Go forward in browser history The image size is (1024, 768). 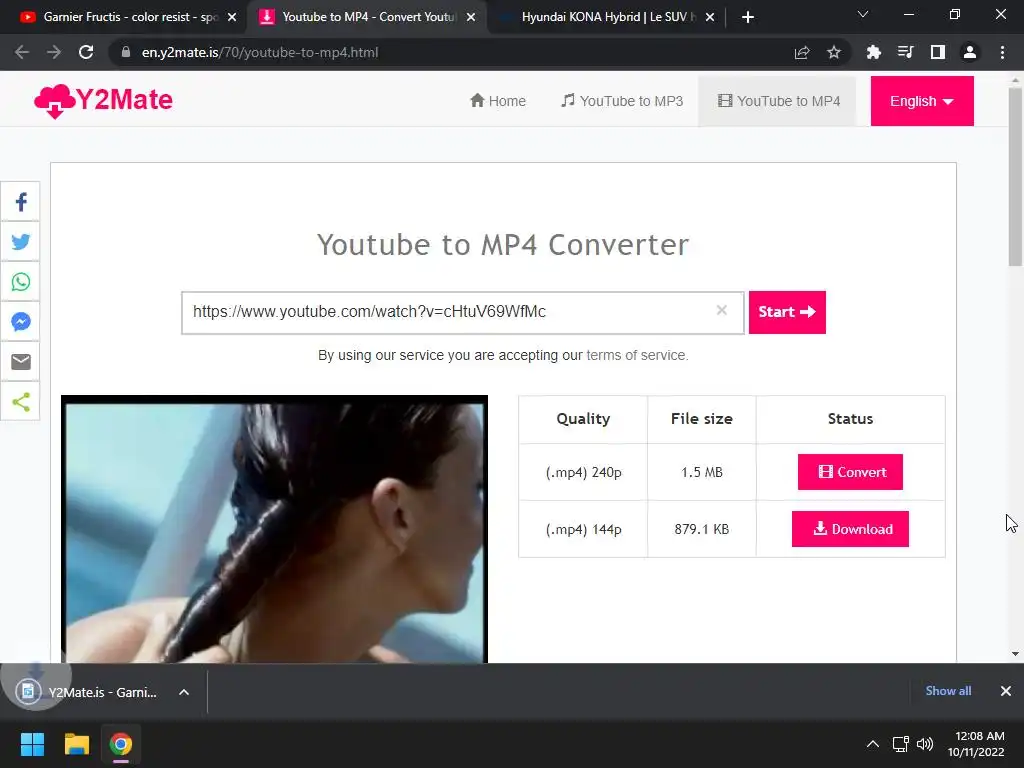(54, 52)
